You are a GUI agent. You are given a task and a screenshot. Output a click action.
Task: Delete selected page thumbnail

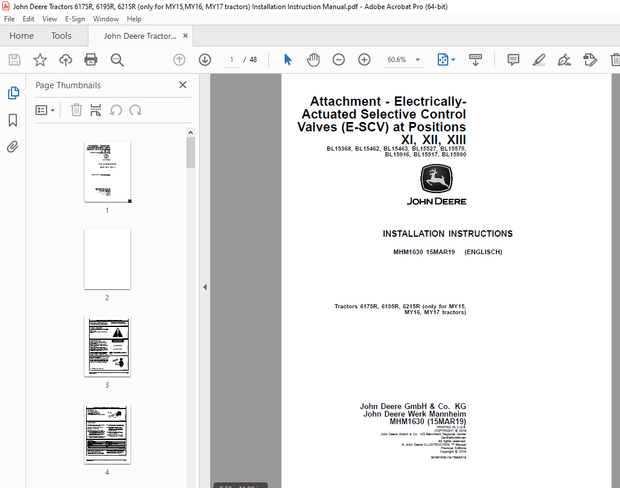pyautogui.click(x=76, y=110)
